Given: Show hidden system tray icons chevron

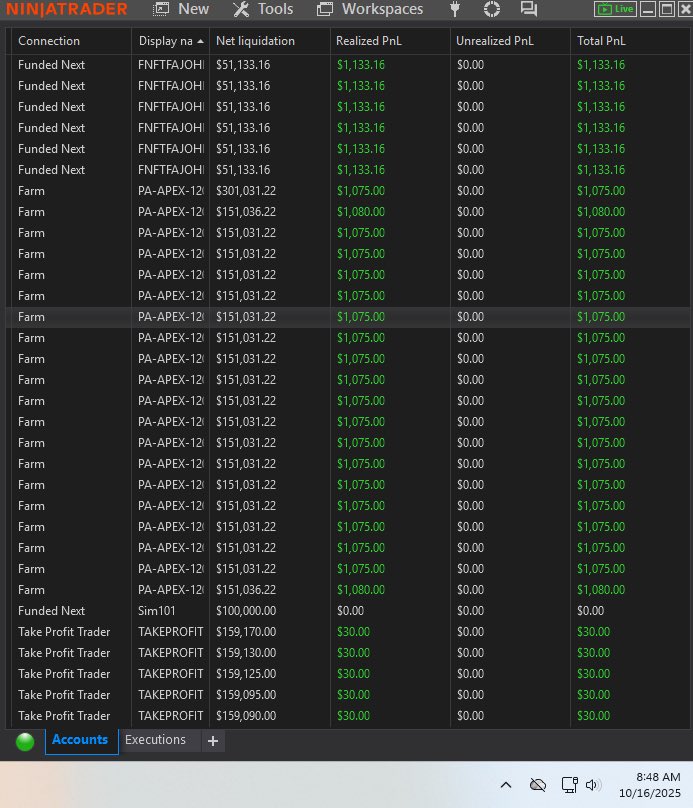Looking at the screenshot, I should coord(506,785).
